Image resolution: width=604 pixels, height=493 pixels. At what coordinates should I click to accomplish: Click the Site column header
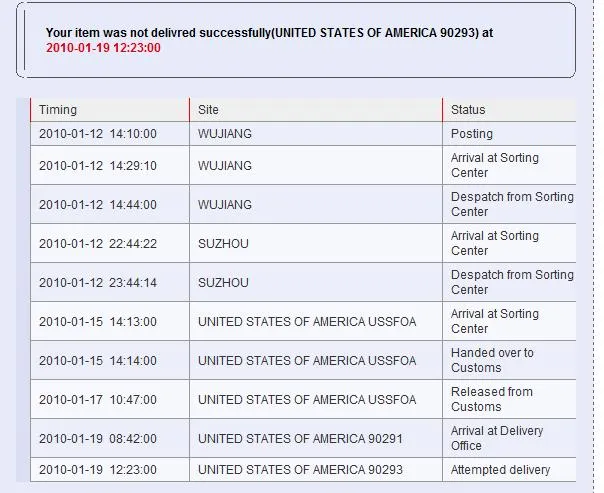(x=208, y=110)
